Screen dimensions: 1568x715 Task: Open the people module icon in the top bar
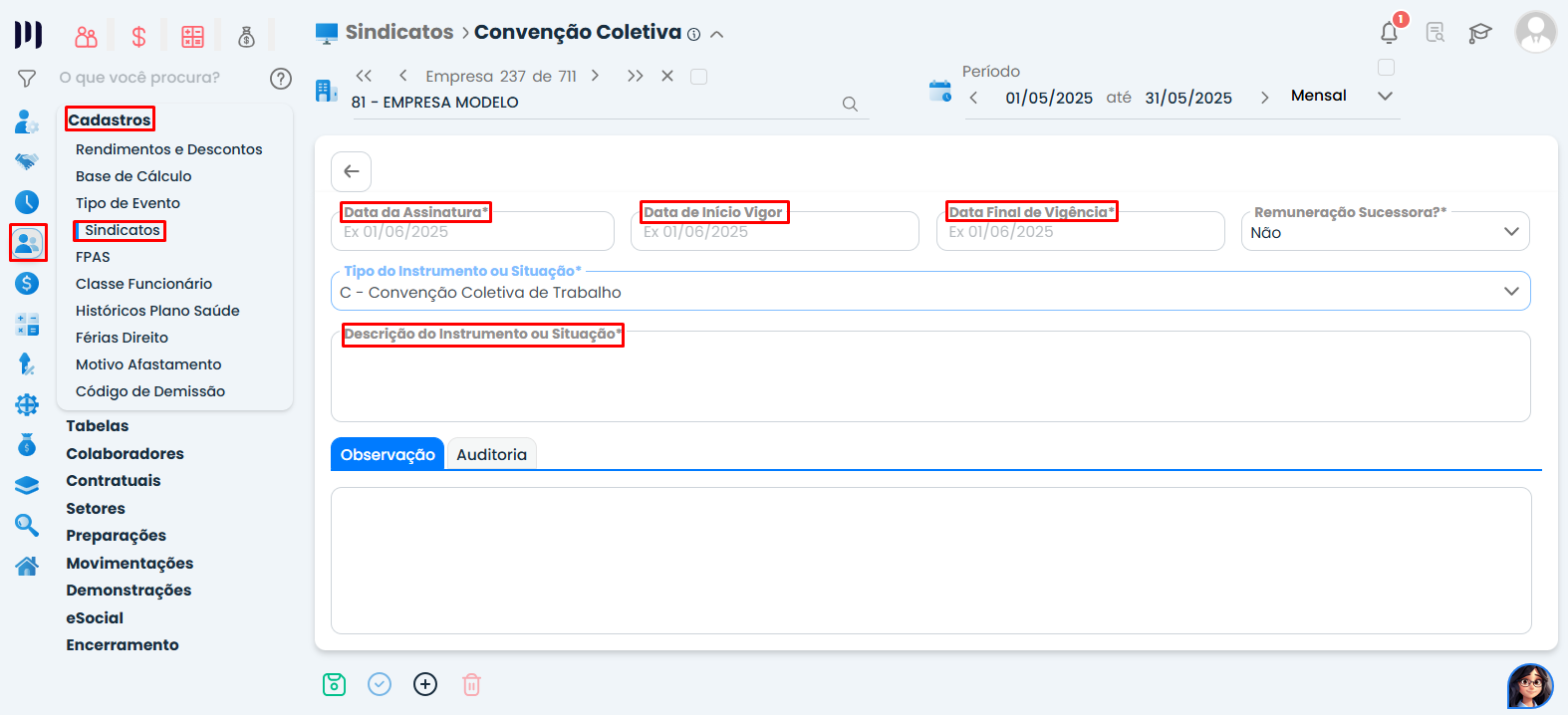(x=87, y=37)
